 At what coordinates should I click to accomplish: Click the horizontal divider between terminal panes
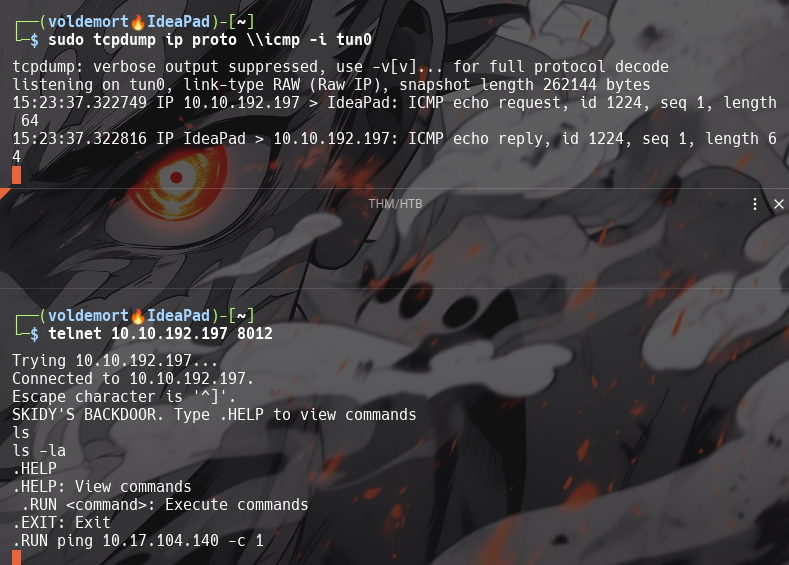[x=394, y=189]
